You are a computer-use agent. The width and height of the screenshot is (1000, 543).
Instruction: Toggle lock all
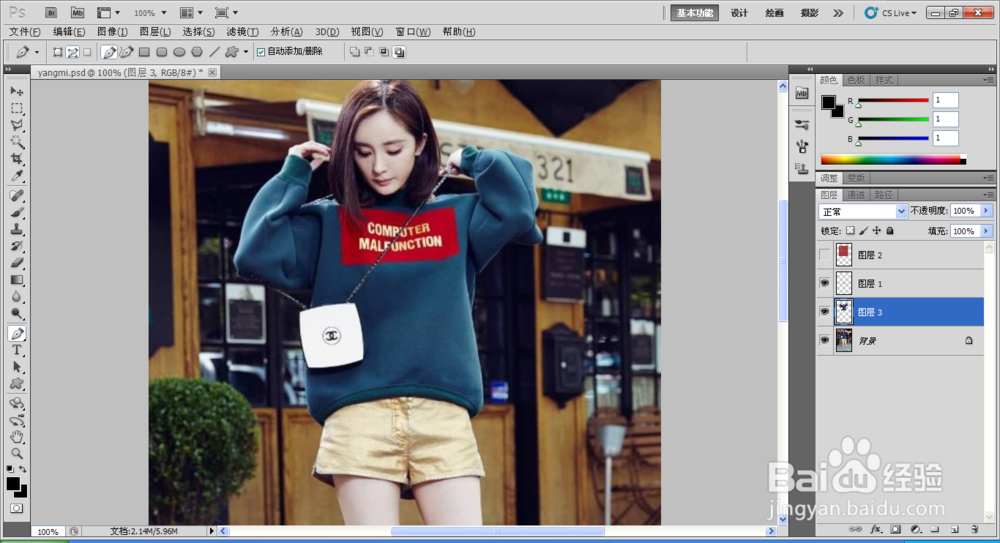(890, 231)
